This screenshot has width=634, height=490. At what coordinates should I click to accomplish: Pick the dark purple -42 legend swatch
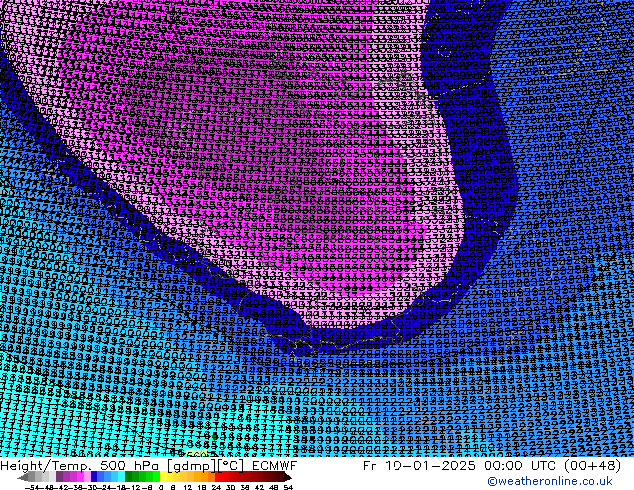point(59,476)
